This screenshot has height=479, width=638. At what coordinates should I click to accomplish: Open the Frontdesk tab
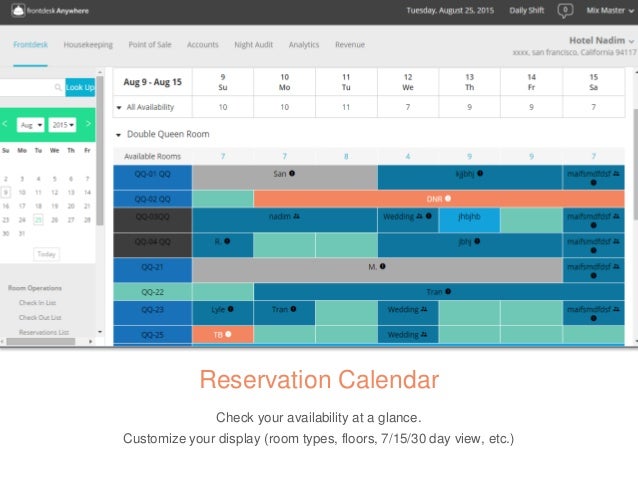pyautogui.click(x=31, y=44)
